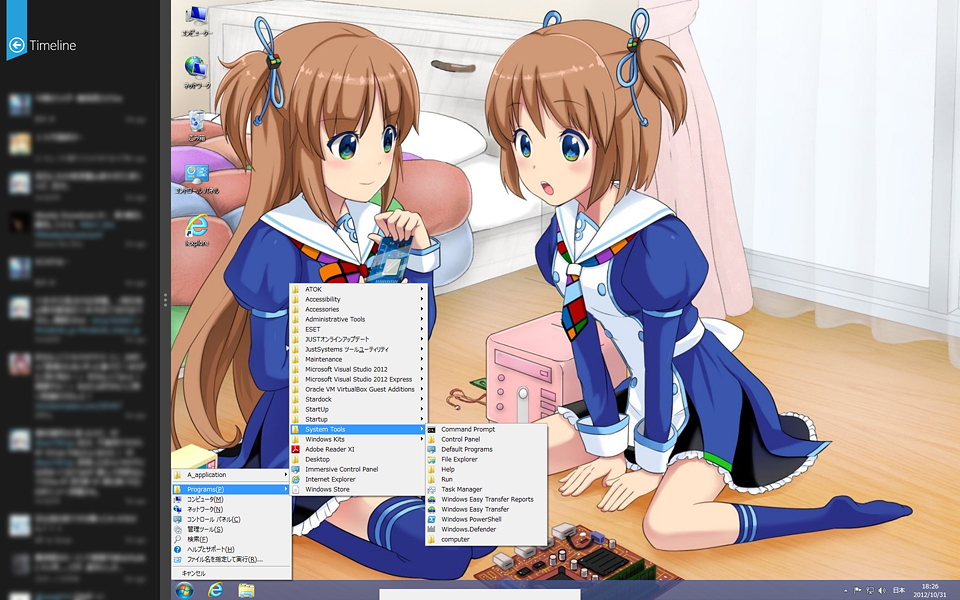Open Oracle VM VirtualBox Guest Additions entry
The width and height of the screenshot is (960, 600).
[x=358, y=389]
